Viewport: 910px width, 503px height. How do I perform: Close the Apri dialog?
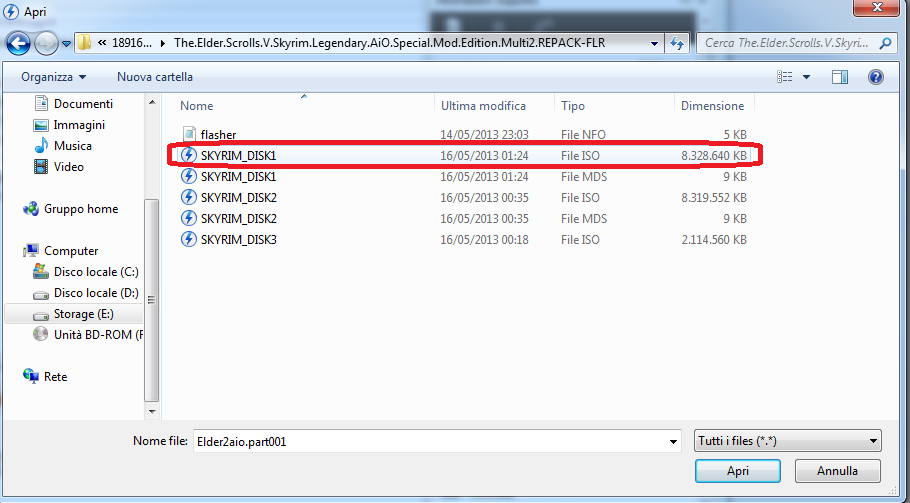coord(877,7)
